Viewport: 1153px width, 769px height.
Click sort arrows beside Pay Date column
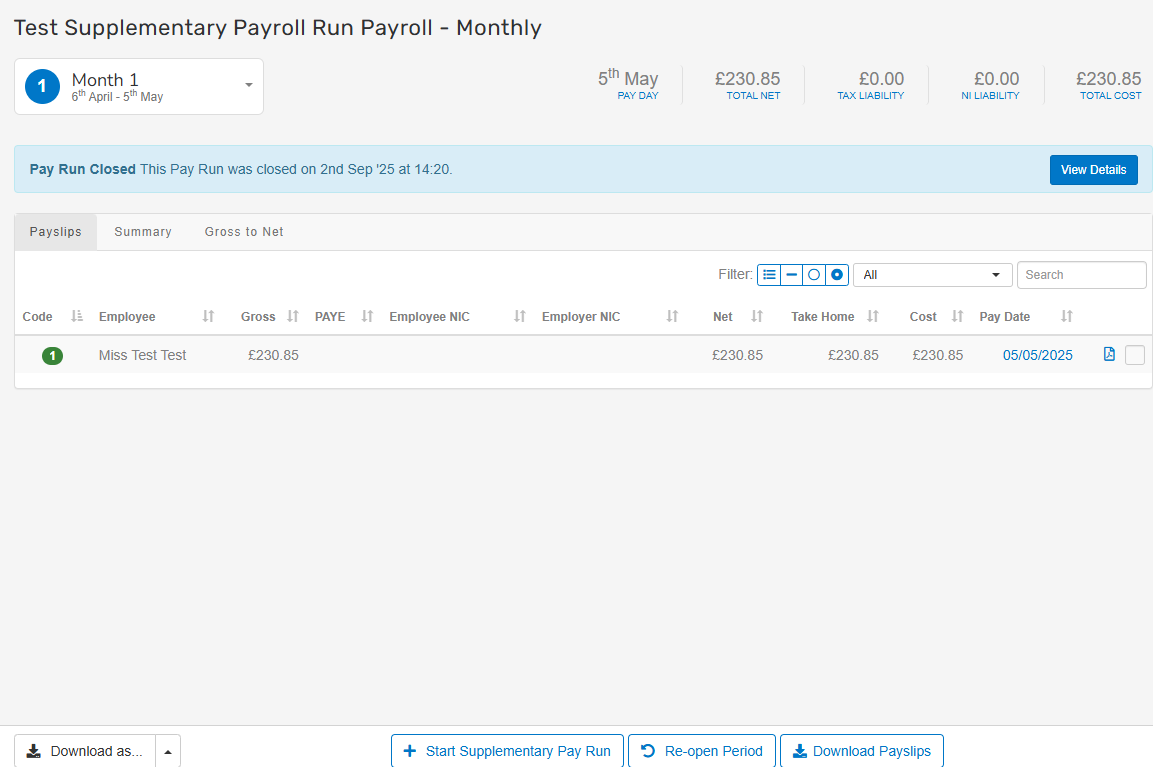(x=1067, y=317)
